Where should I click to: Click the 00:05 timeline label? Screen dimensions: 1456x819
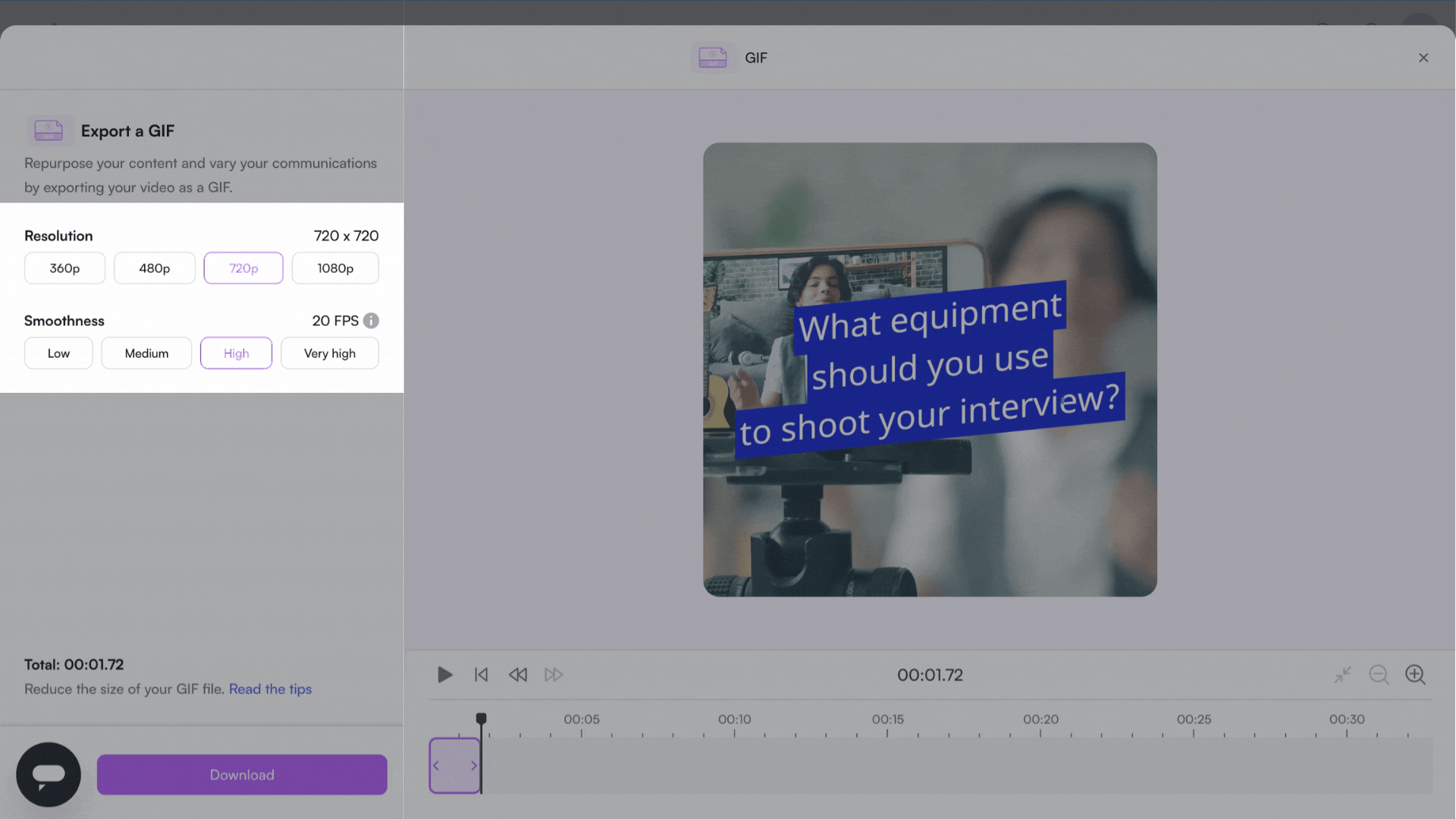(582, 719)
